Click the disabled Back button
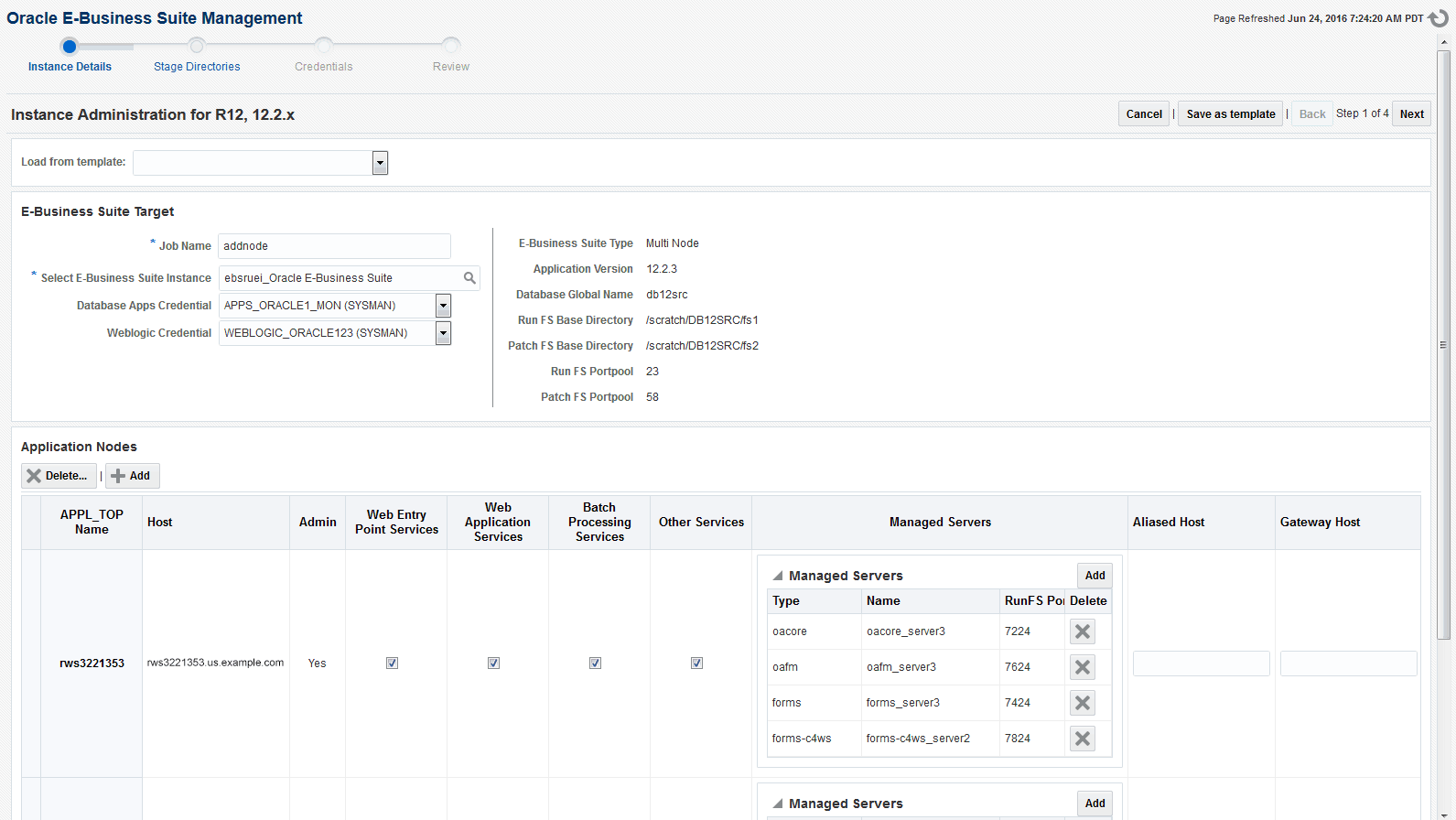This screenshot has height=820, width=1456. pyautogui.click(x=1312, y=113)
